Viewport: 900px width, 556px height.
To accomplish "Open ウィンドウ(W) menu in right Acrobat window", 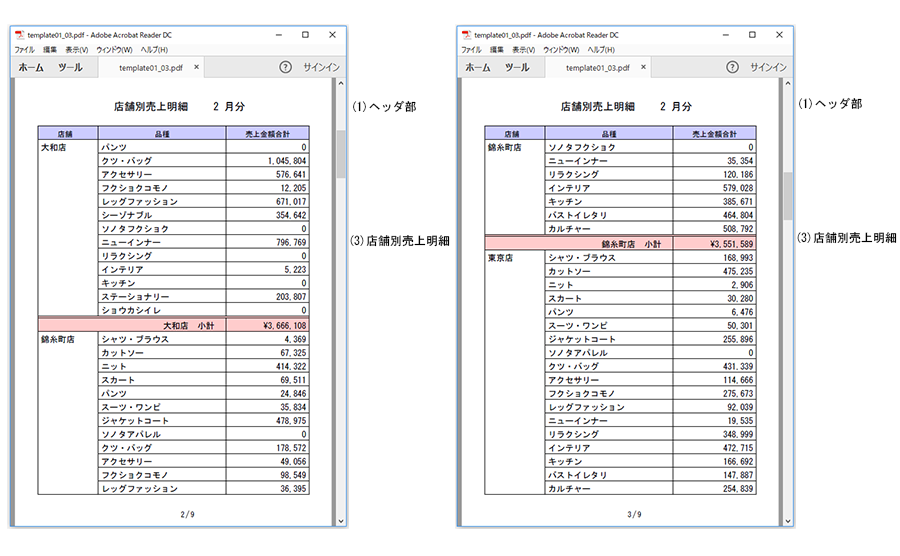I will coord(561,50).
